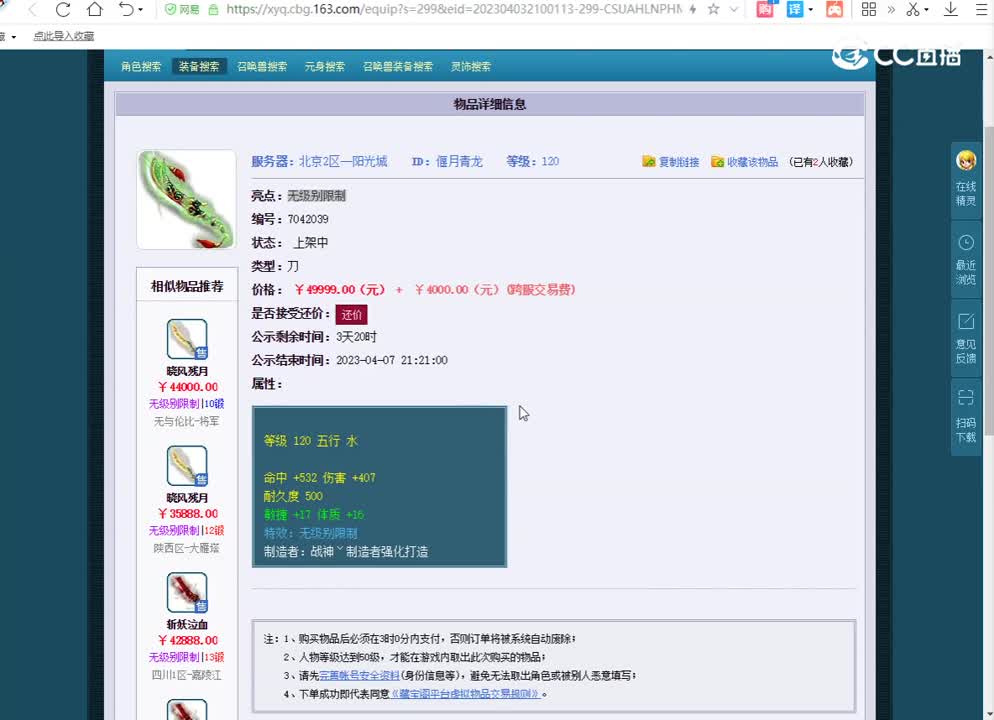Click server label 无与伦比-将军
This screenshot has height=720, width=994.
(187, 421)
